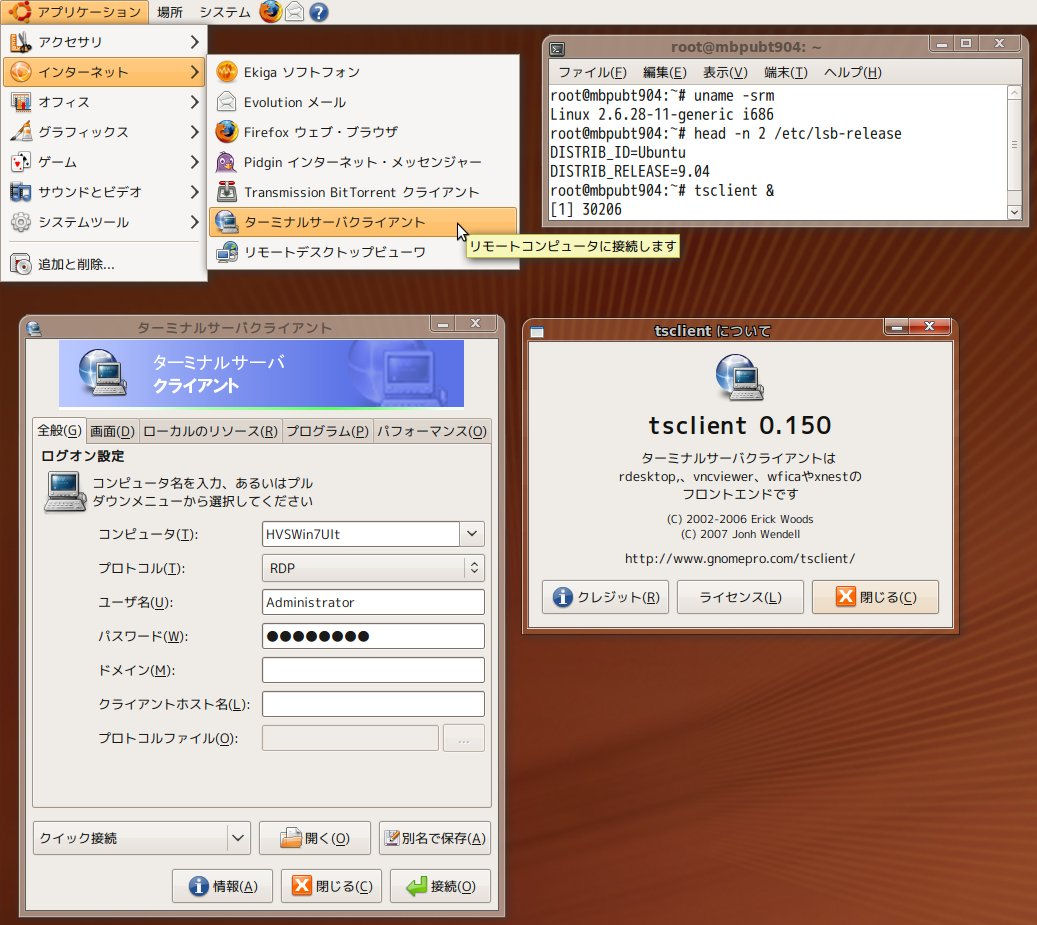The height and width of the screenshot is (925, 1037).
Task: Open リモートデスクトップビューワ entry
Action: (x=362, y=252)
